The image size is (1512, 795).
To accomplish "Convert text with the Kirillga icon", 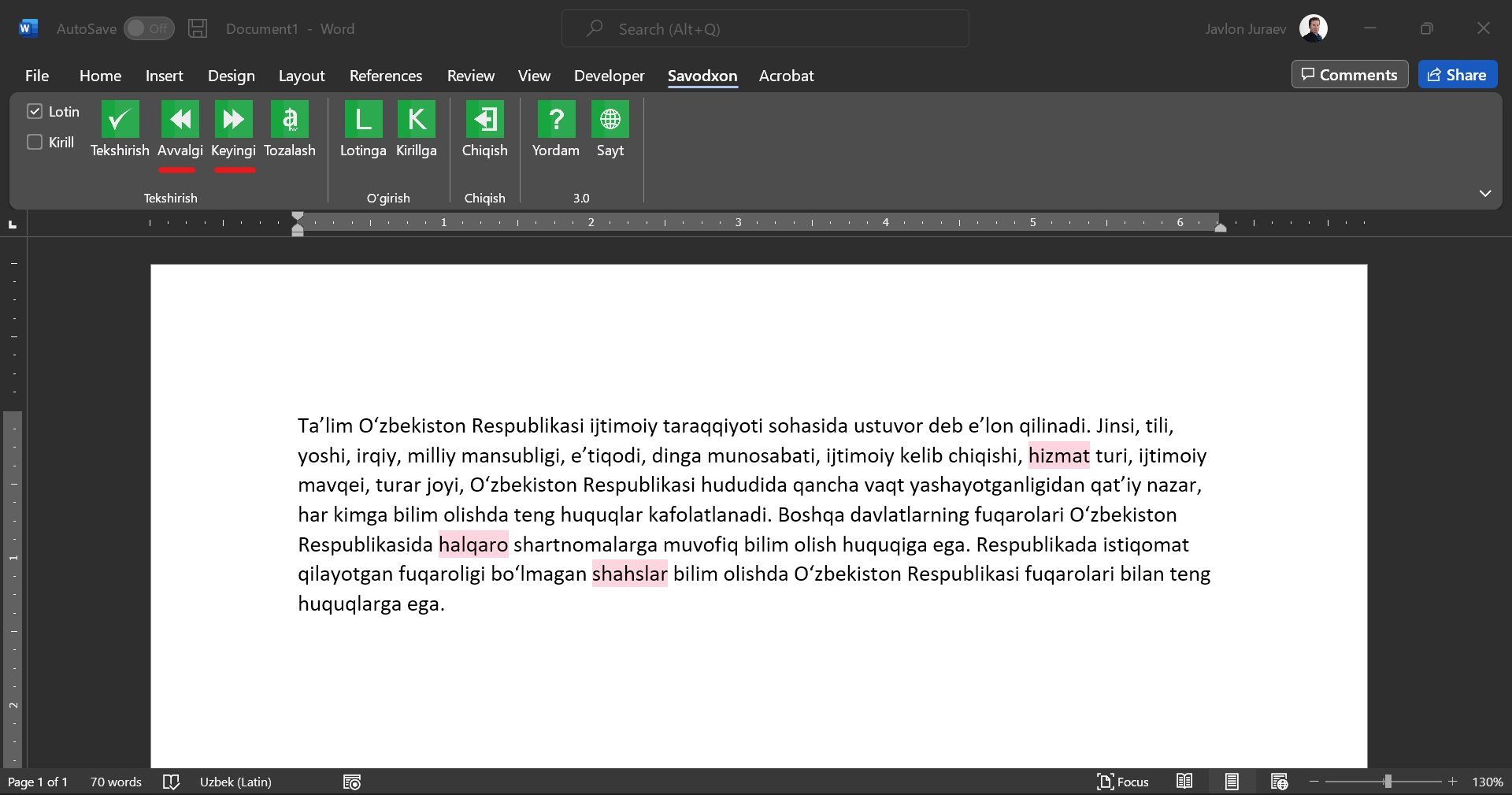I will click(416, 120).
